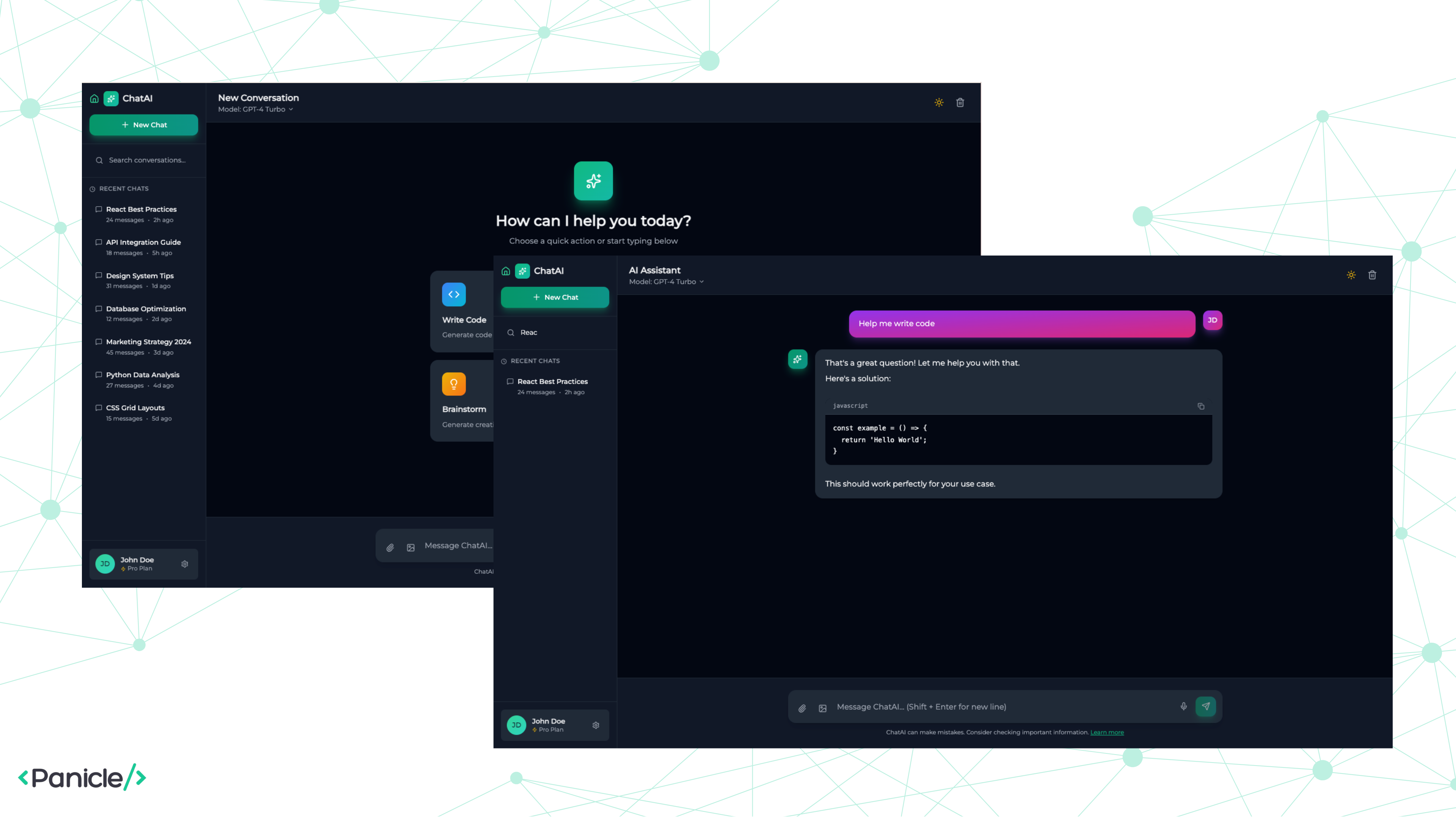The width and height of the screenshot is (1456, 819).
Task: Toggle light mode in the New Conversation window
Action: pyautogui.click(x=939, y=102)
